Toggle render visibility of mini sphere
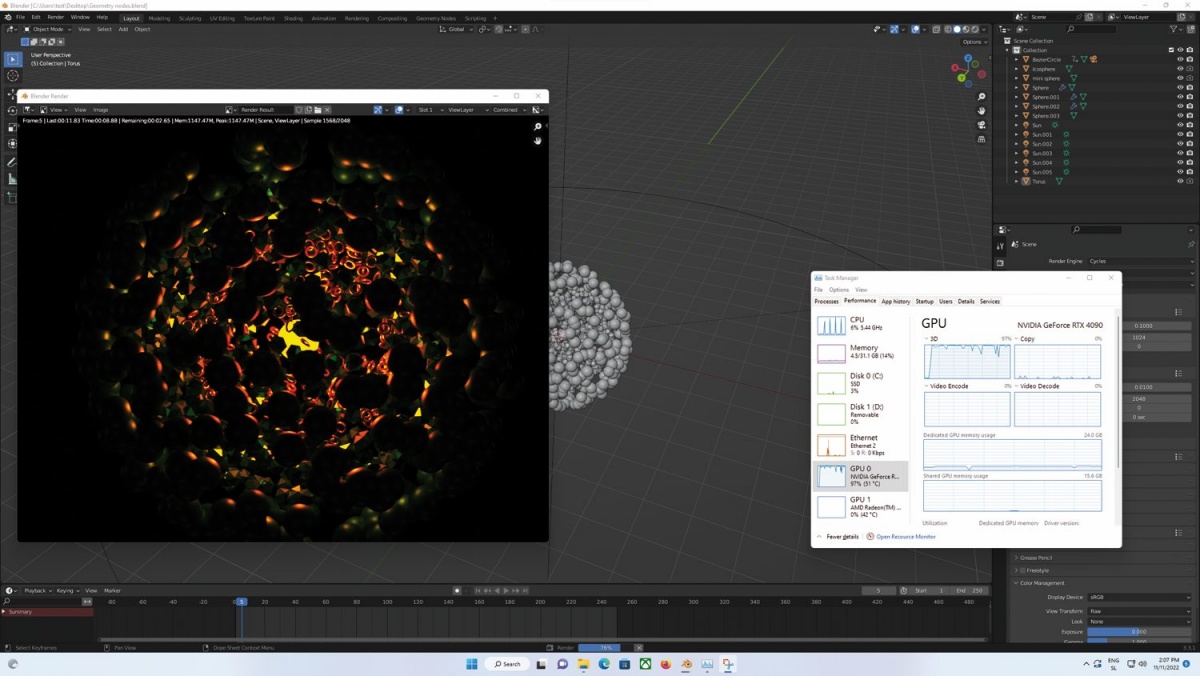The width and height of the screenshot is (1200, 676). pos(1190,78)
